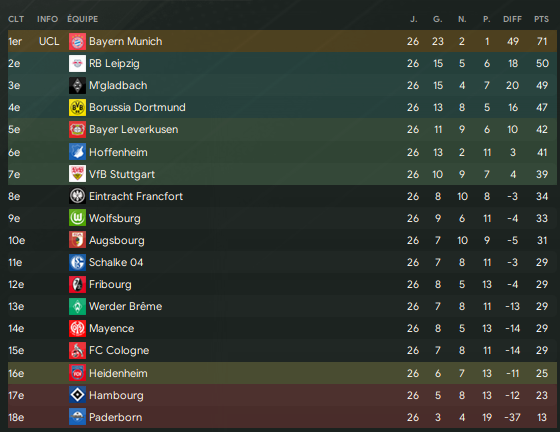
Task: Click the RB Leipzig club logo
Action: (x=77, y=64)
